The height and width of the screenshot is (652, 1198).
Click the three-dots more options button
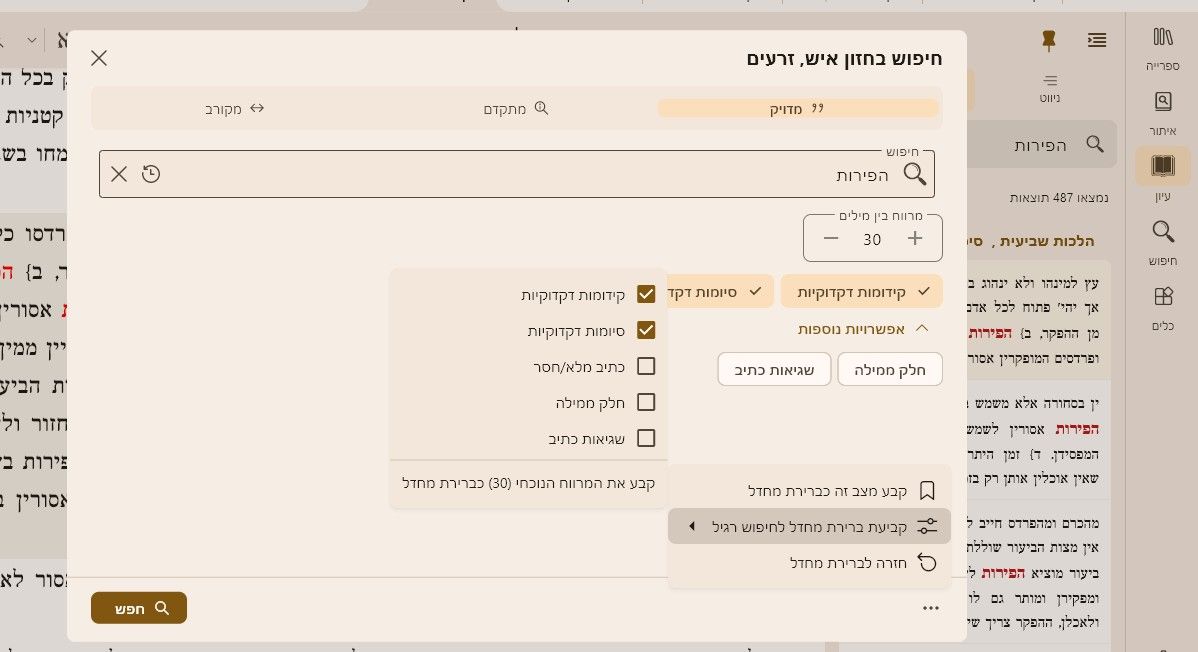(x=930, y=608)
